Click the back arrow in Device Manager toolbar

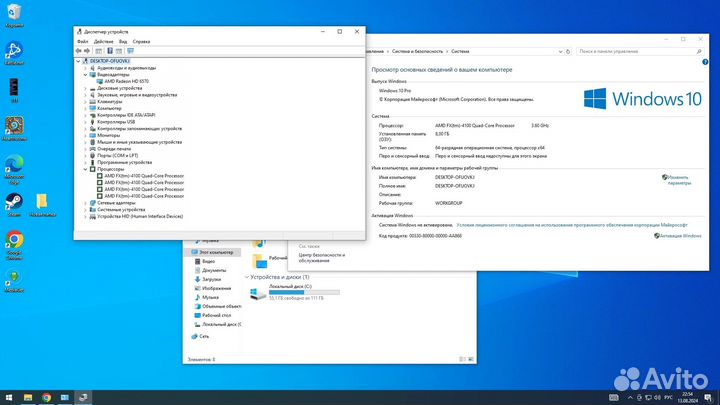pyautogui.click(x=78, y=50)
